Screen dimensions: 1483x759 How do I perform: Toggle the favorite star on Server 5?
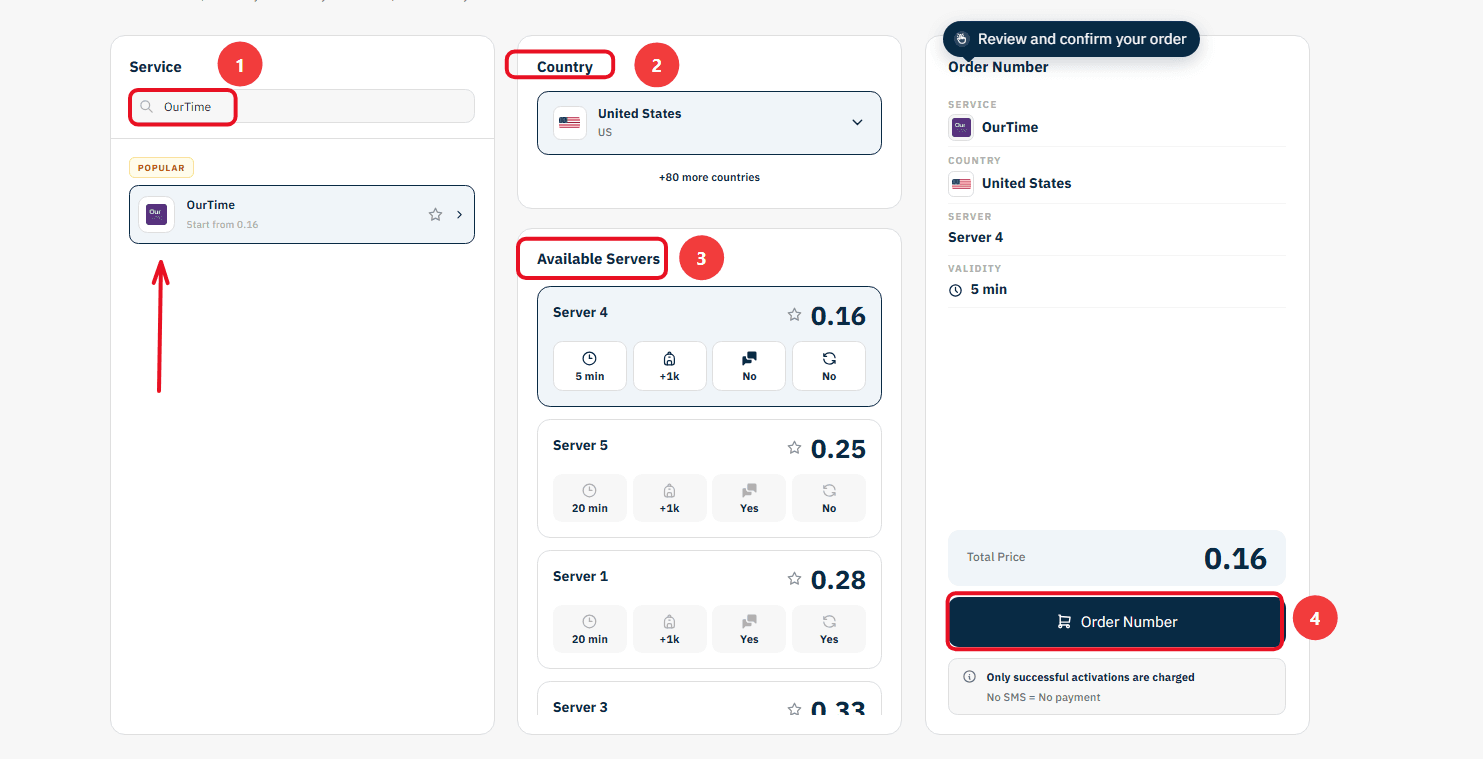(x=794, y=447)
